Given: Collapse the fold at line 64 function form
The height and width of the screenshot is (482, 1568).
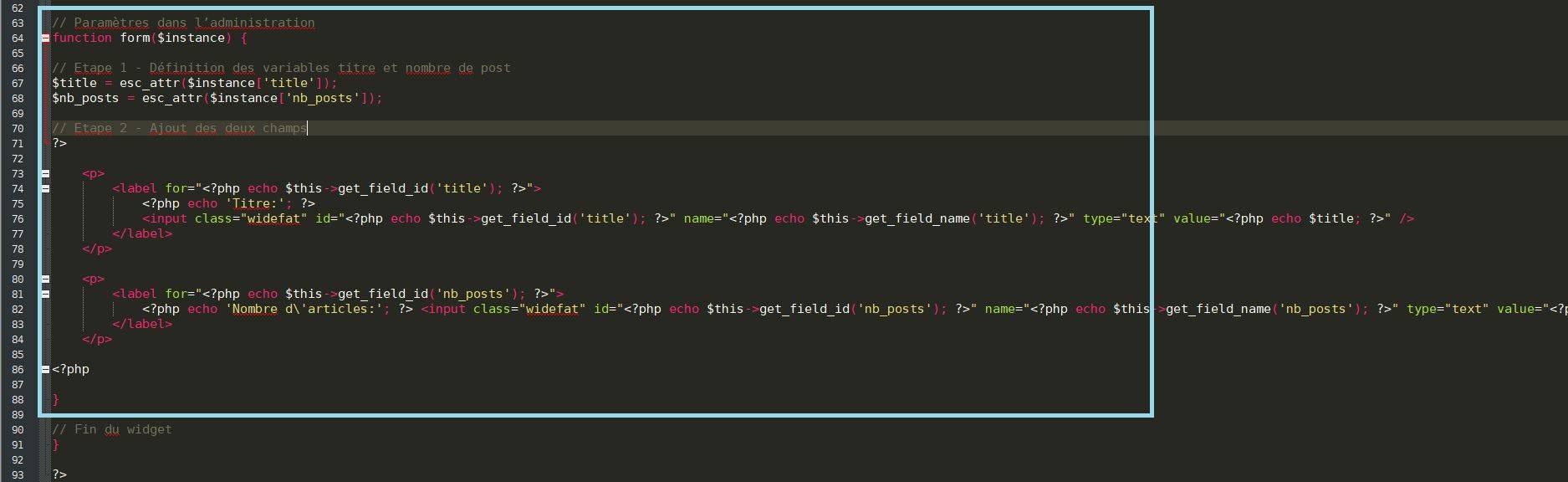Looking at the screenshot, I should point(45,38).
